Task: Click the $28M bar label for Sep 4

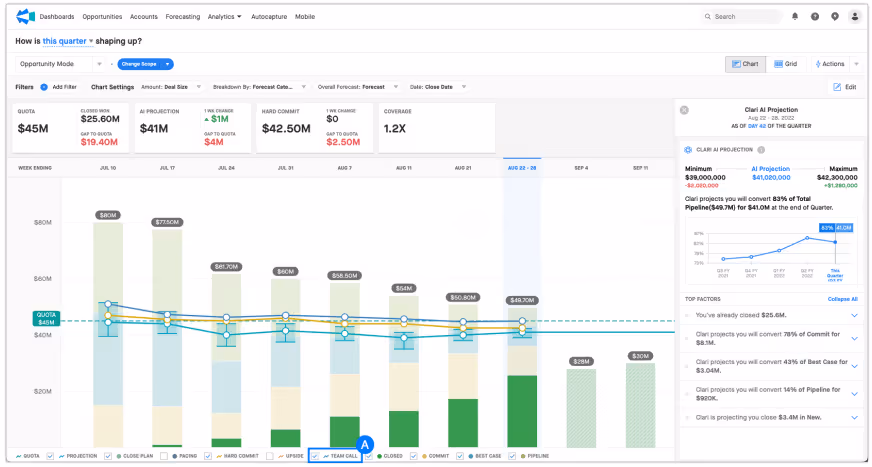Action: click(x=581, y=362)
